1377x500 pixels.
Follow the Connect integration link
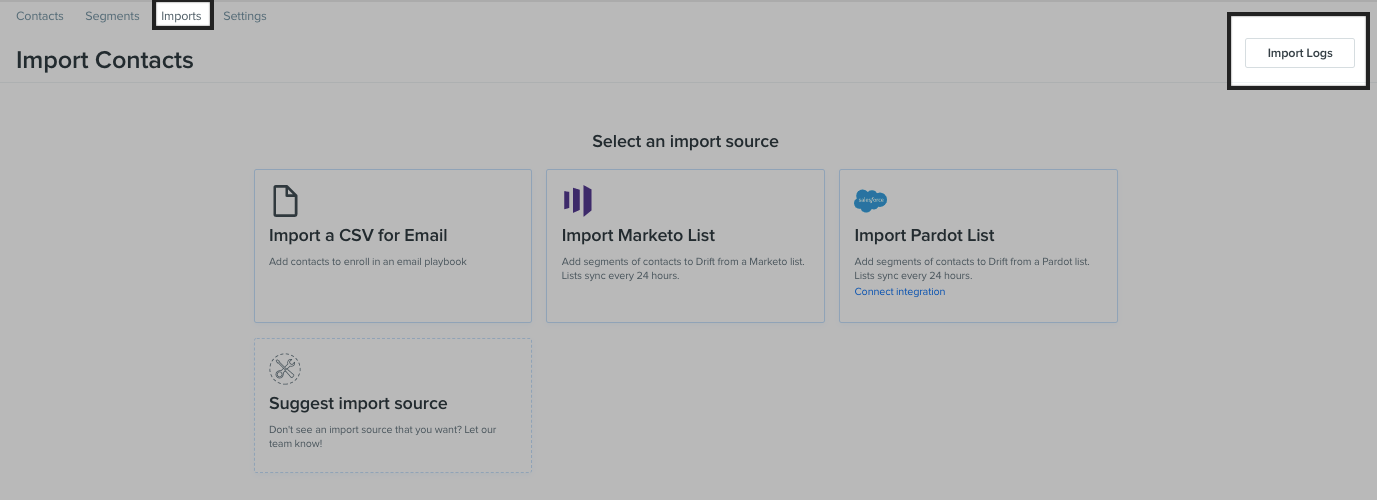click(899, 292)
